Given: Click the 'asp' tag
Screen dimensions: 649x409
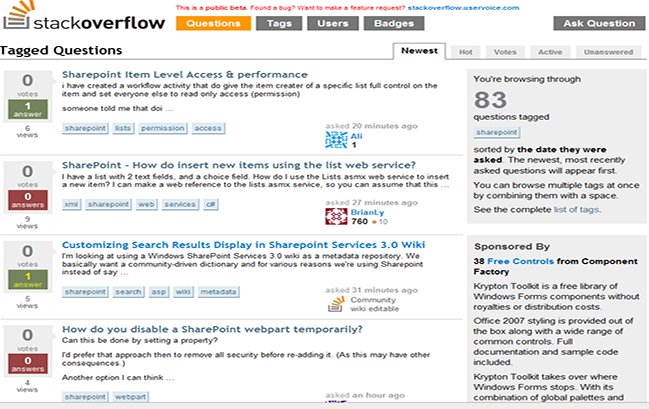Looking at the screenshot, I should tap(159, 292).
